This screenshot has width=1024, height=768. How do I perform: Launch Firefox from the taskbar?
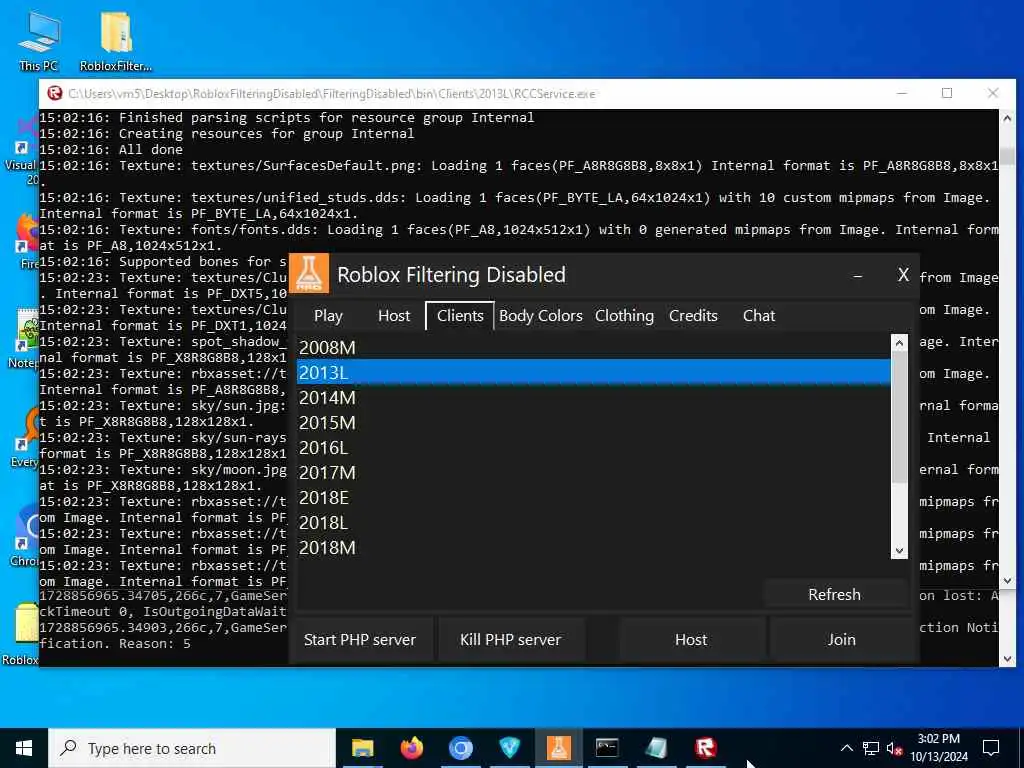(x=411, y=748)
